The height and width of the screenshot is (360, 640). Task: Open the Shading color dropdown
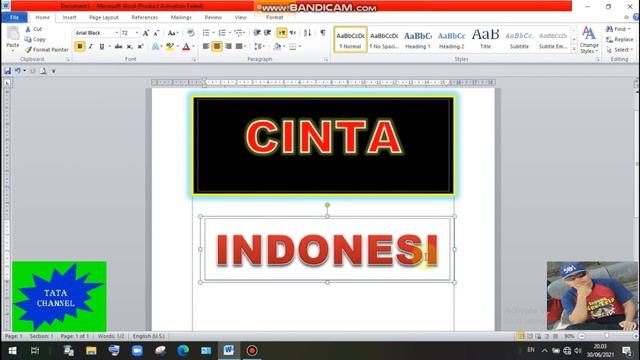point(283,47)
